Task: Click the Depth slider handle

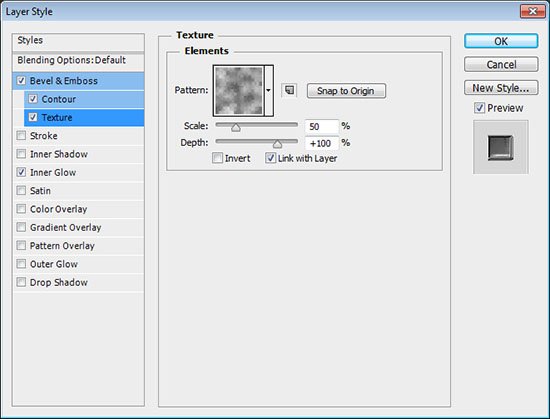Action: point(277,144)
